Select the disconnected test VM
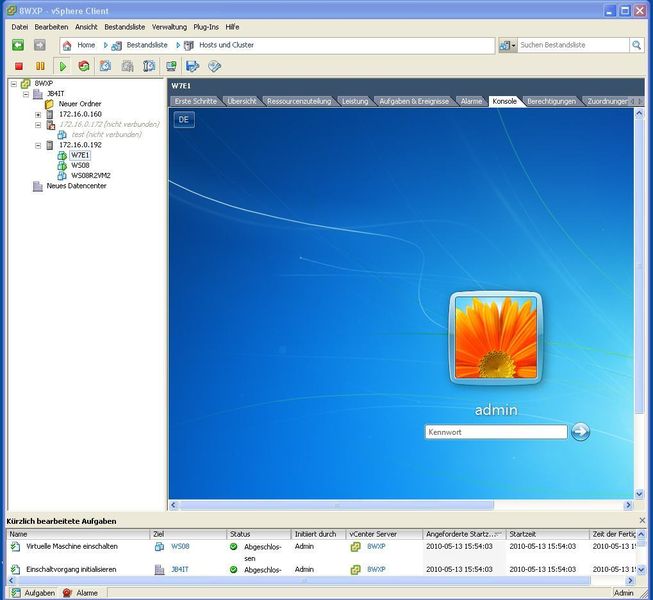This screenshot has width=653, height=600. click(106, 134)
